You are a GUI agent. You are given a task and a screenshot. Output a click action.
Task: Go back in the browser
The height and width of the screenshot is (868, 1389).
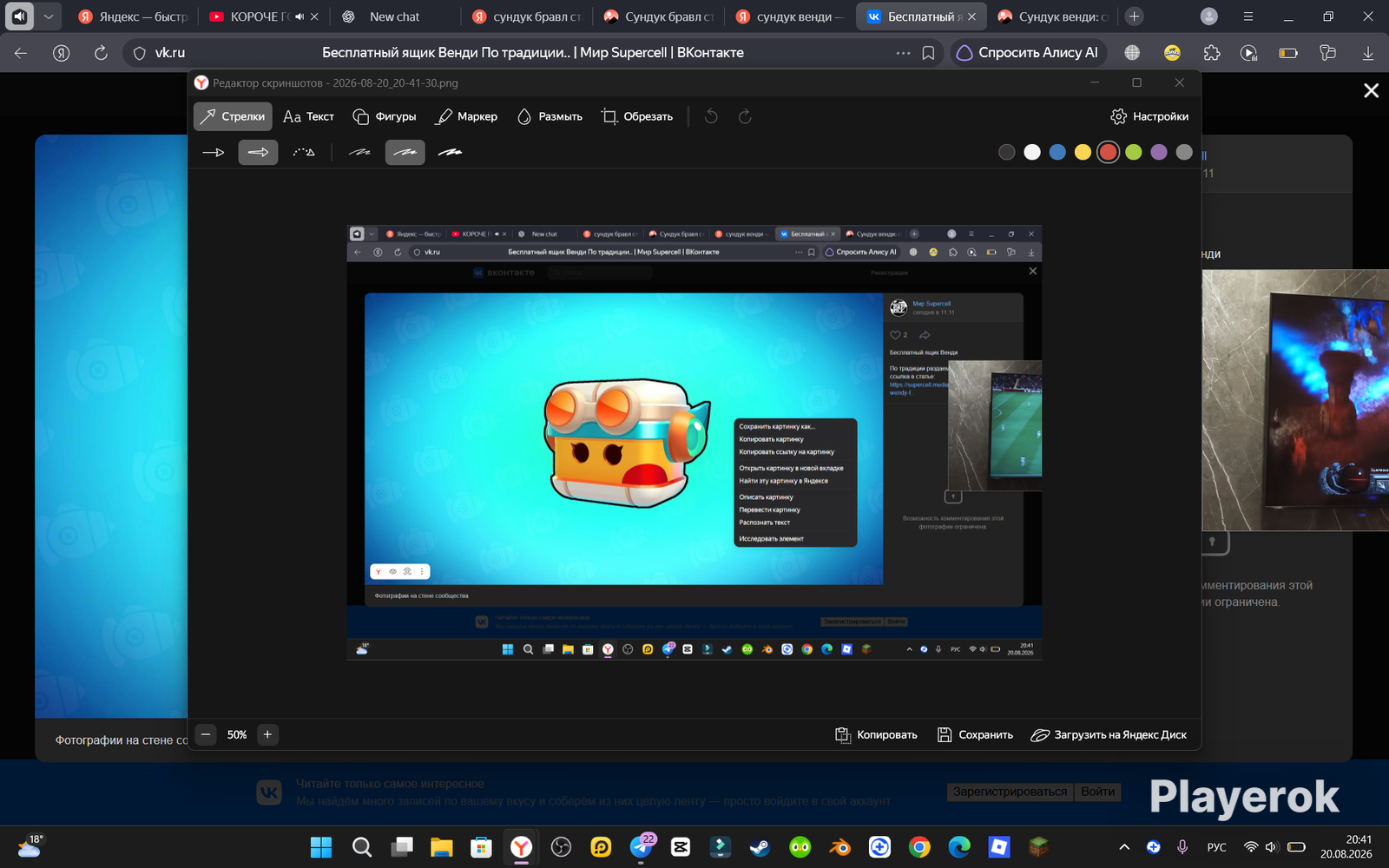(x=21, y=53)
